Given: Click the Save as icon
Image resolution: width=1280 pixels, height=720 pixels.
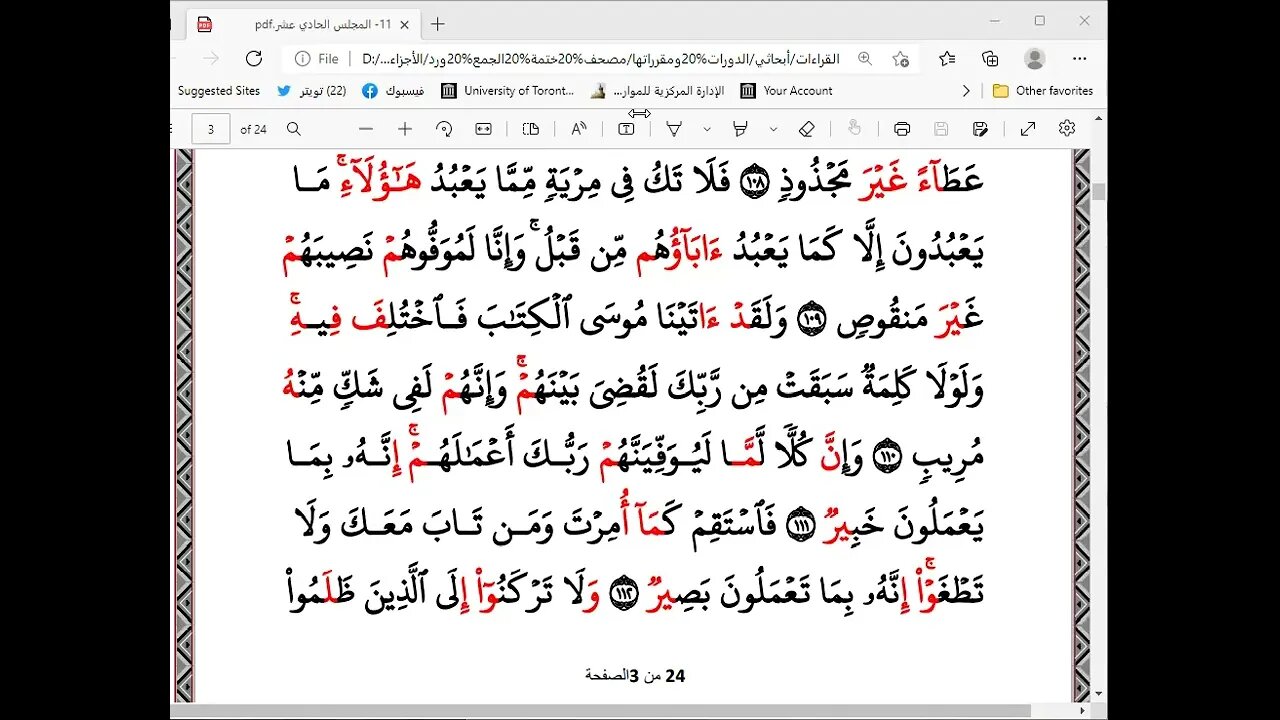Looking at the screenshot, I should click(980, 129).
